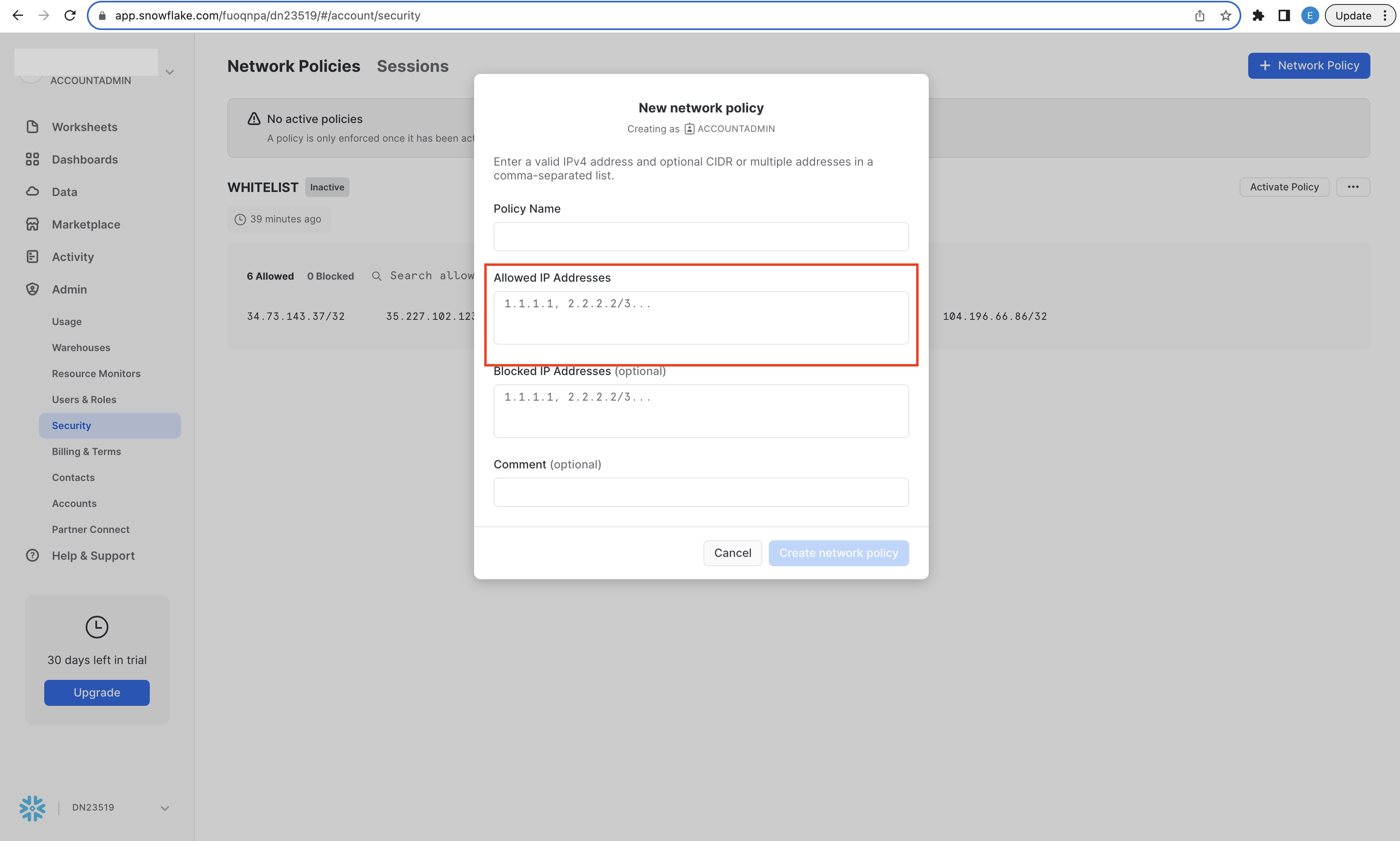Open Warehouses under Admin
The height and width of the screenshot is (841, 1400).
[x=81, y=347]
